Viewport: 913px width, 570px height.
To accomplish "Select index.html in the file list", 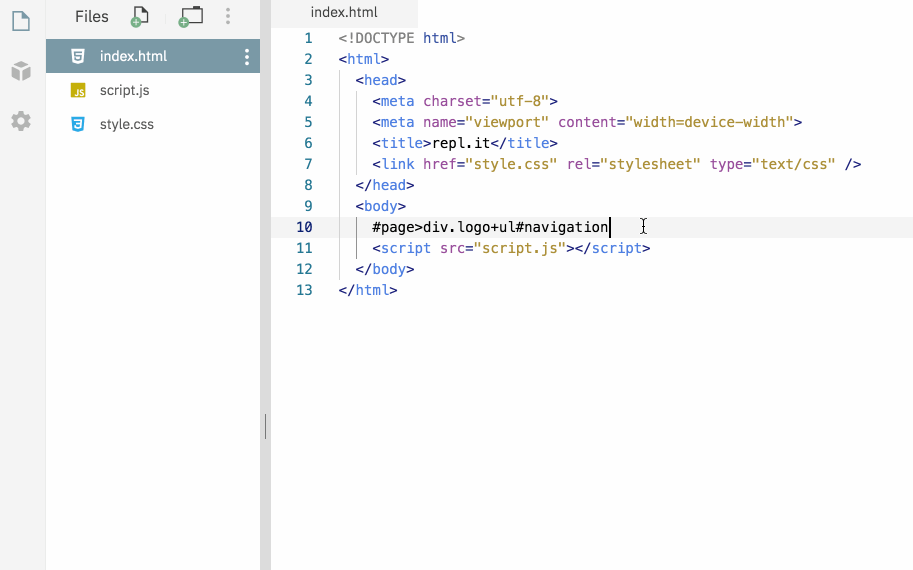I will [133, 57].
